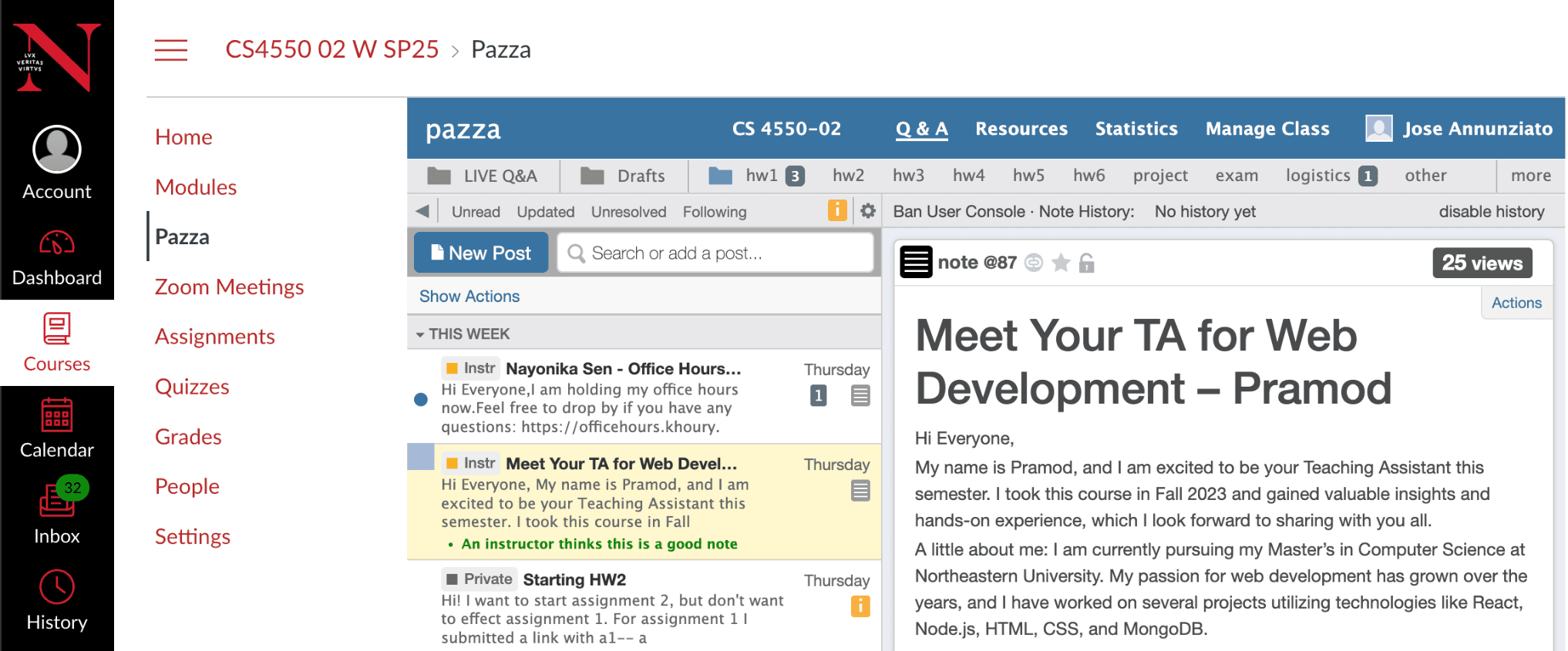The width and height of the screenshot is (1568, 651).
Task: Open feed settings gear icon
Action: tap(868, 211)
